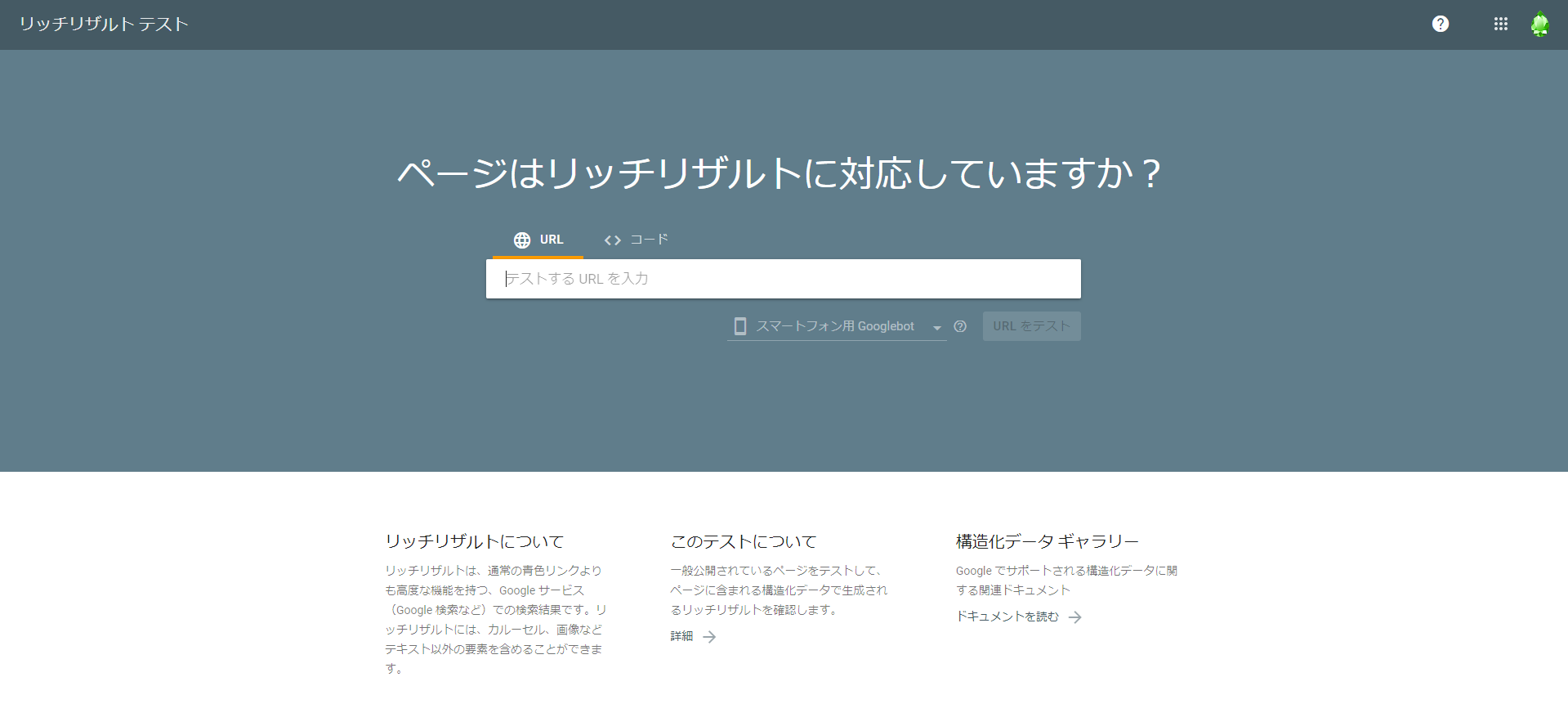
Task: Open the help question mark icon in header
Action: (1441, 24)
